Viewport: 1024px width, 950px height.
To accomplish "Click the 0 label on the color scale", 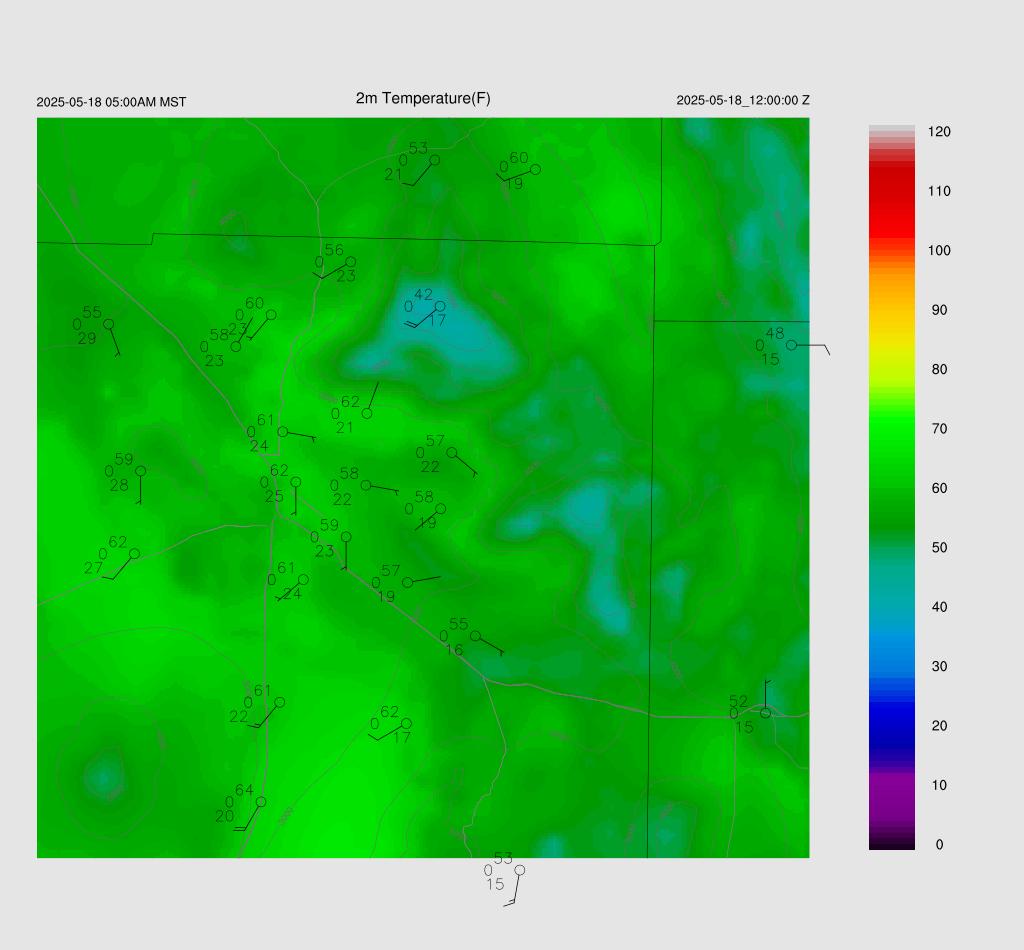I will pos(939,845).
